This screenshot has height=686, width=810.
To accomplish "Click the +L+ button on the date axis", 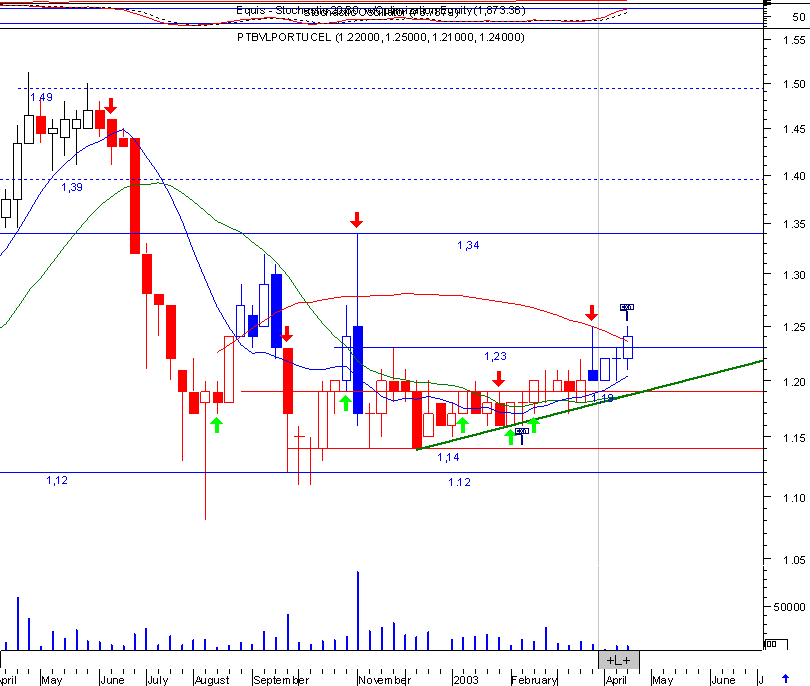I will coord(618,660).
